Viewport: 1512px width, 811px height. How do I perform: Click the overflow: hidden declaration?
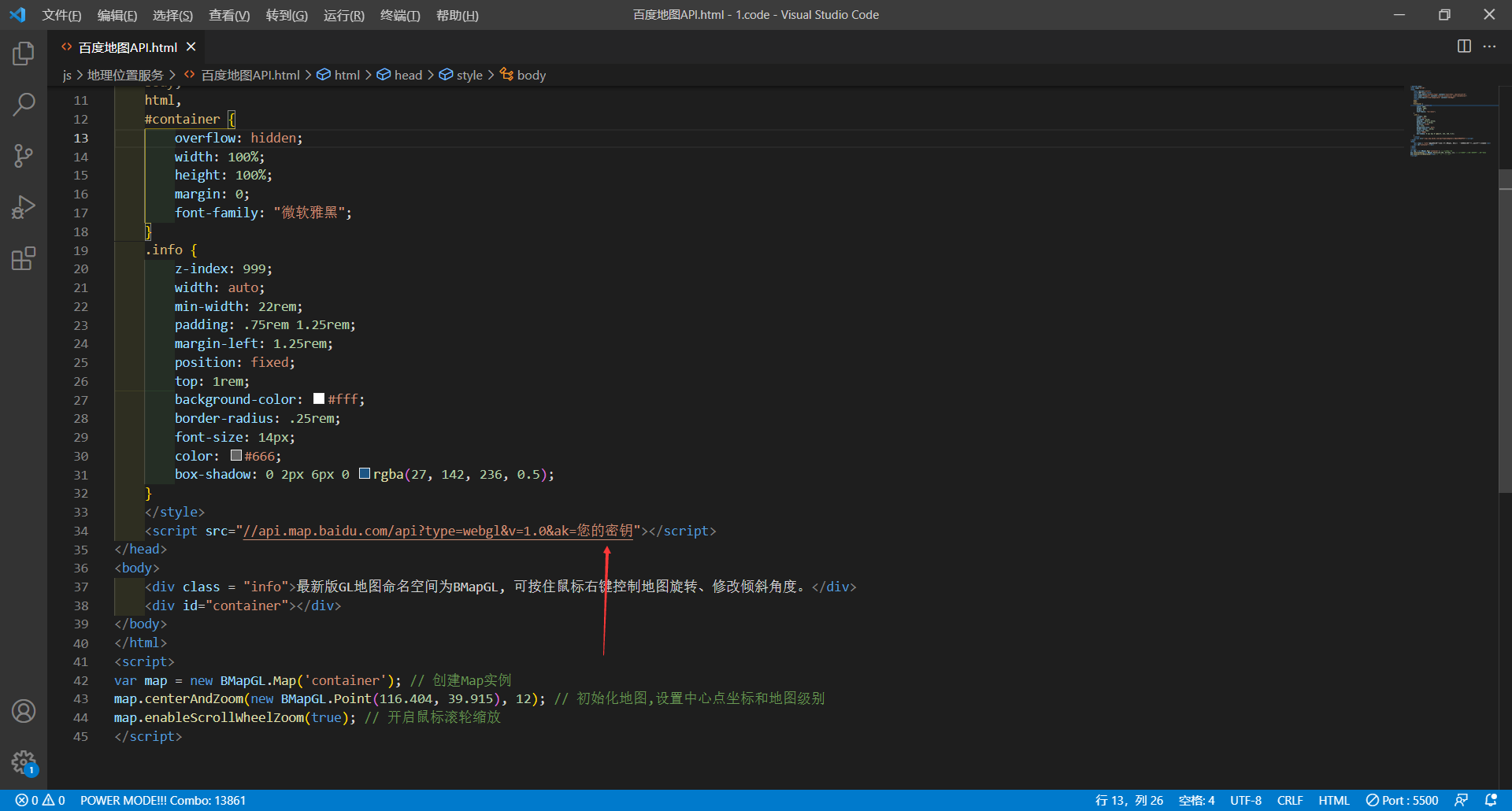[x=239, y=138]
